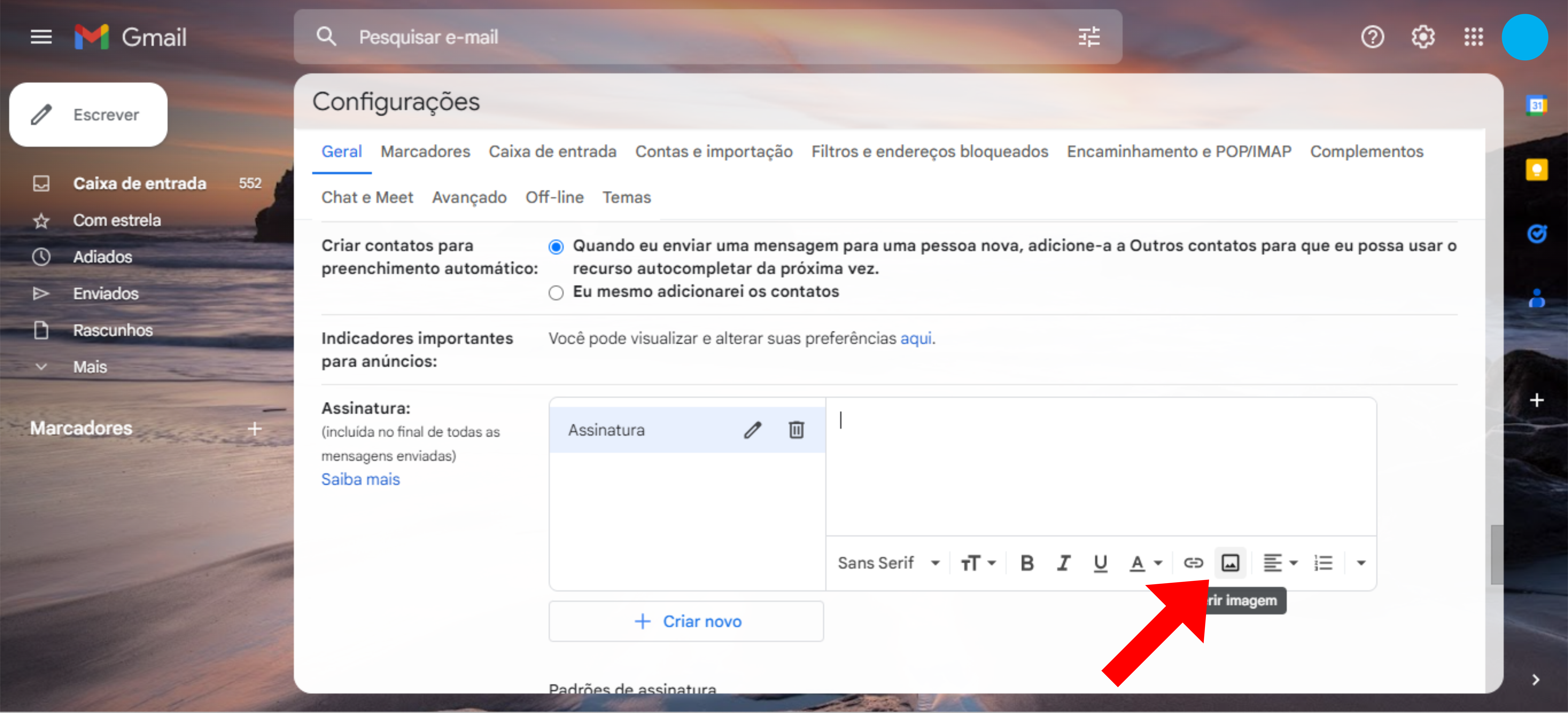
Task: Toggle italic formatting in signature editor
Action: pos(1063,563)
